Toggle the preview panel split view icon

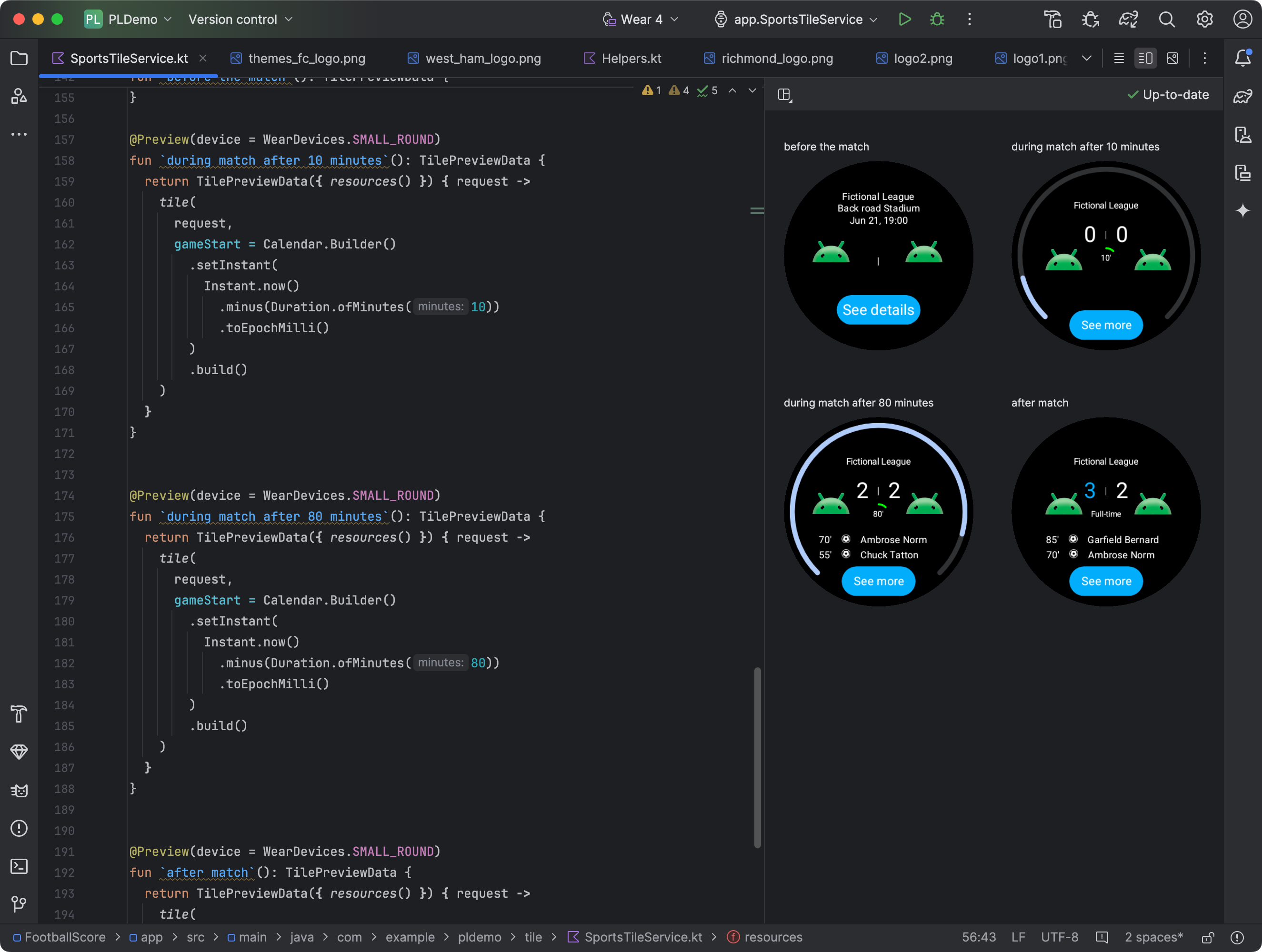[786, 94]
